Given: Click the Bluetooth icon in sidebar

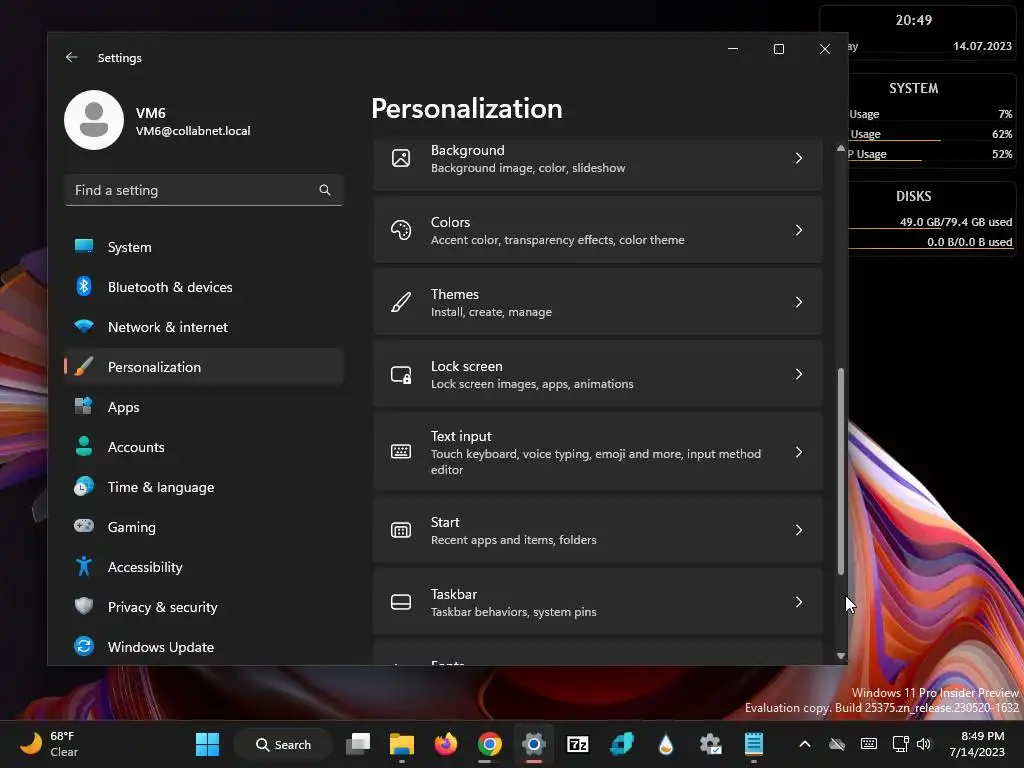Looking at the screenshot, I should 84,286.
